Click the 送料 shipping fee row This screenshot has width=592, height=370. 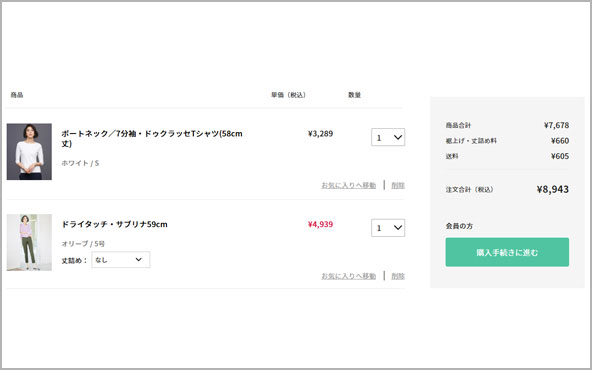click(x=507, y=156)
